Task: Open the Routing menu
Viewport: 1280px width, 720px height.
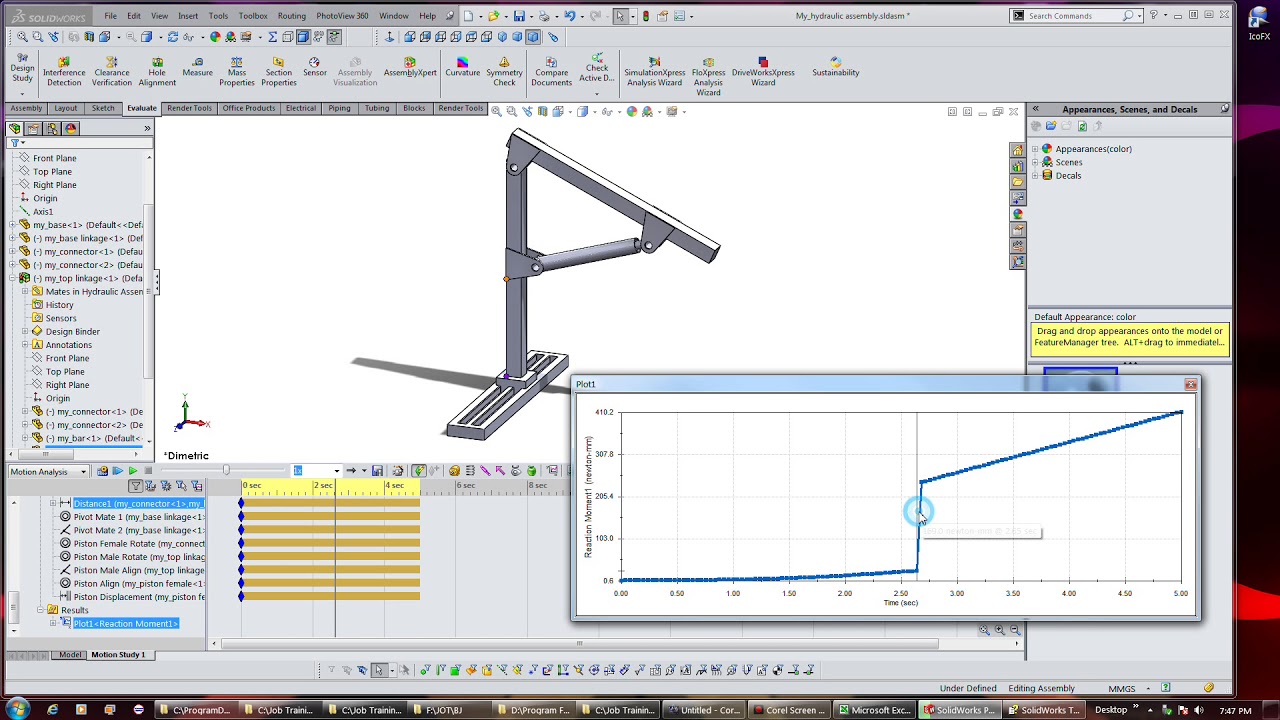Action: [292, 16]
